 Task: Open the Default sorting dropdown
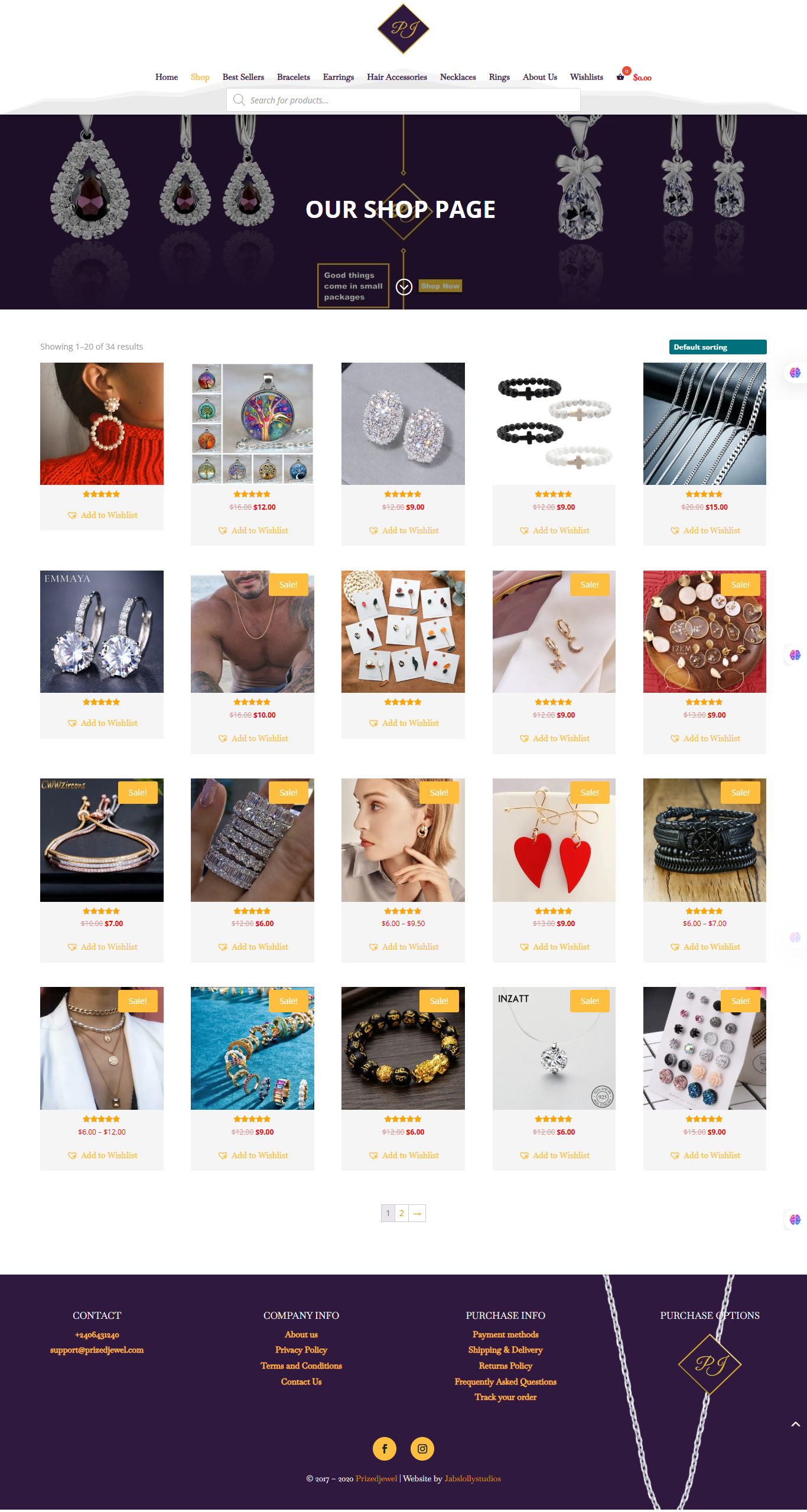coord(718,347)
